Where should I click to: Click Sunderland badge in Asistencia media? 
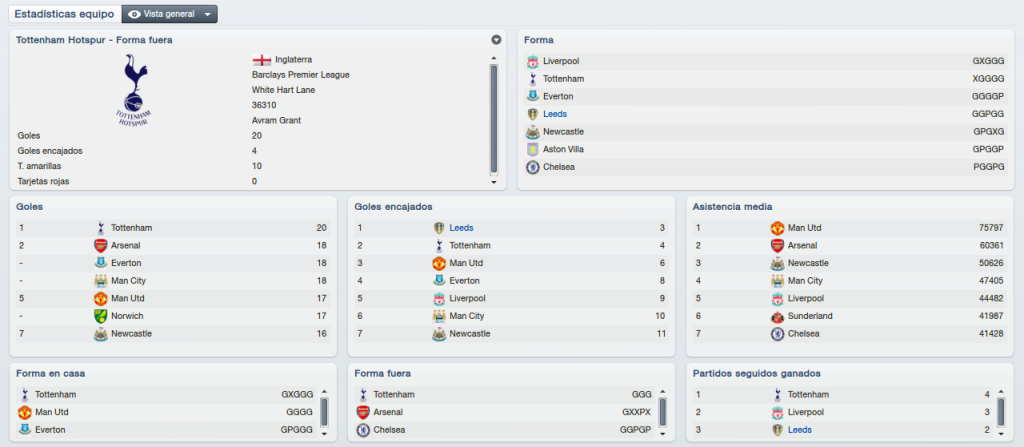[x=777, y=316]
